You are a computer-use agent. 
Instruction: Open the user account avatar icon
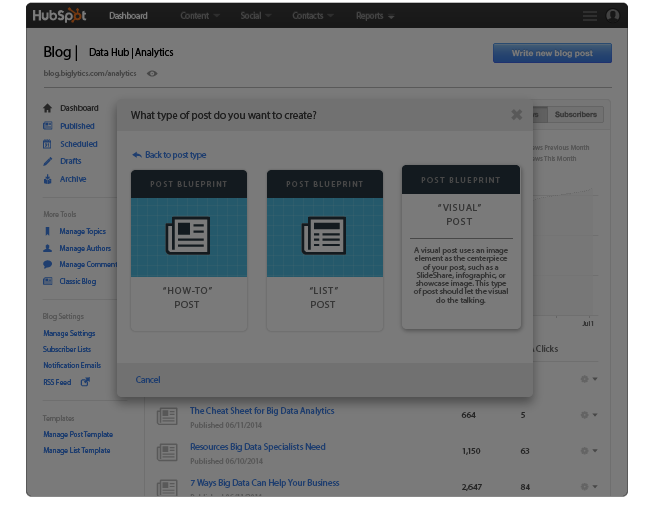[x=613, y=15]
